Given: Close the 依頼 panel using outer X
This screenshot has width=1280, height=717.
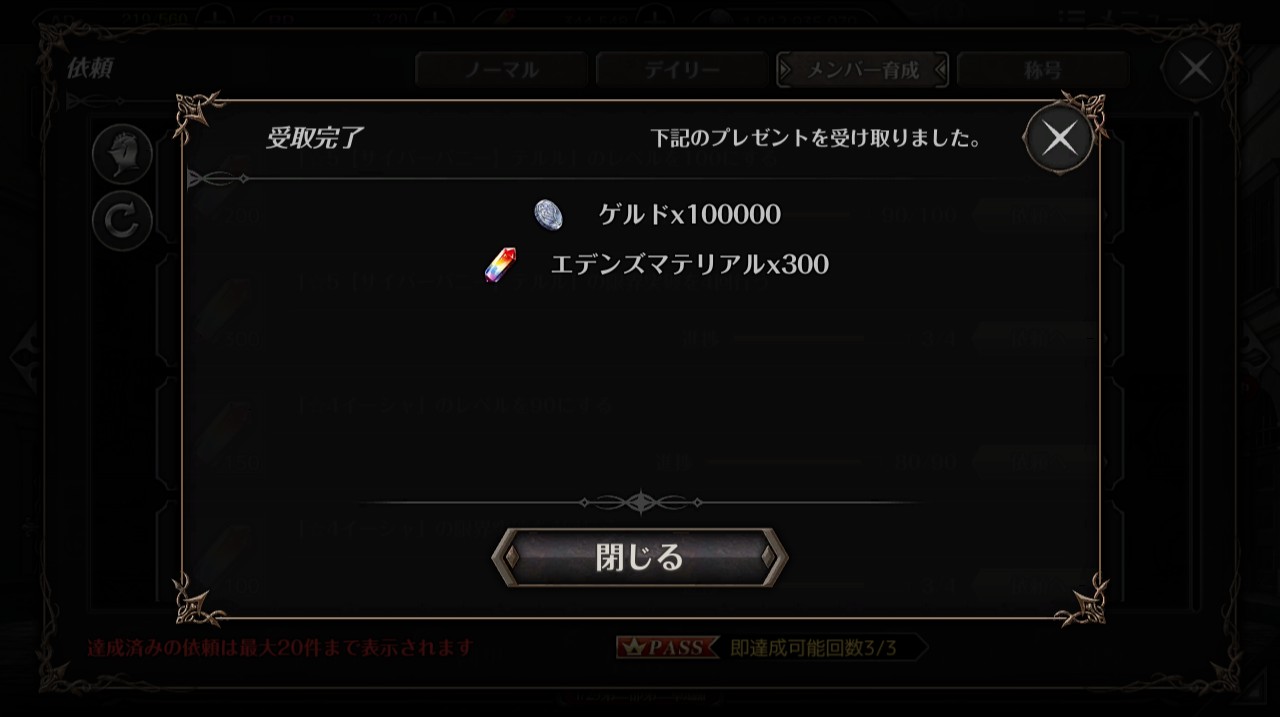Looking at the screenshot, I should pyautogui.click(x=1195, y=69).
